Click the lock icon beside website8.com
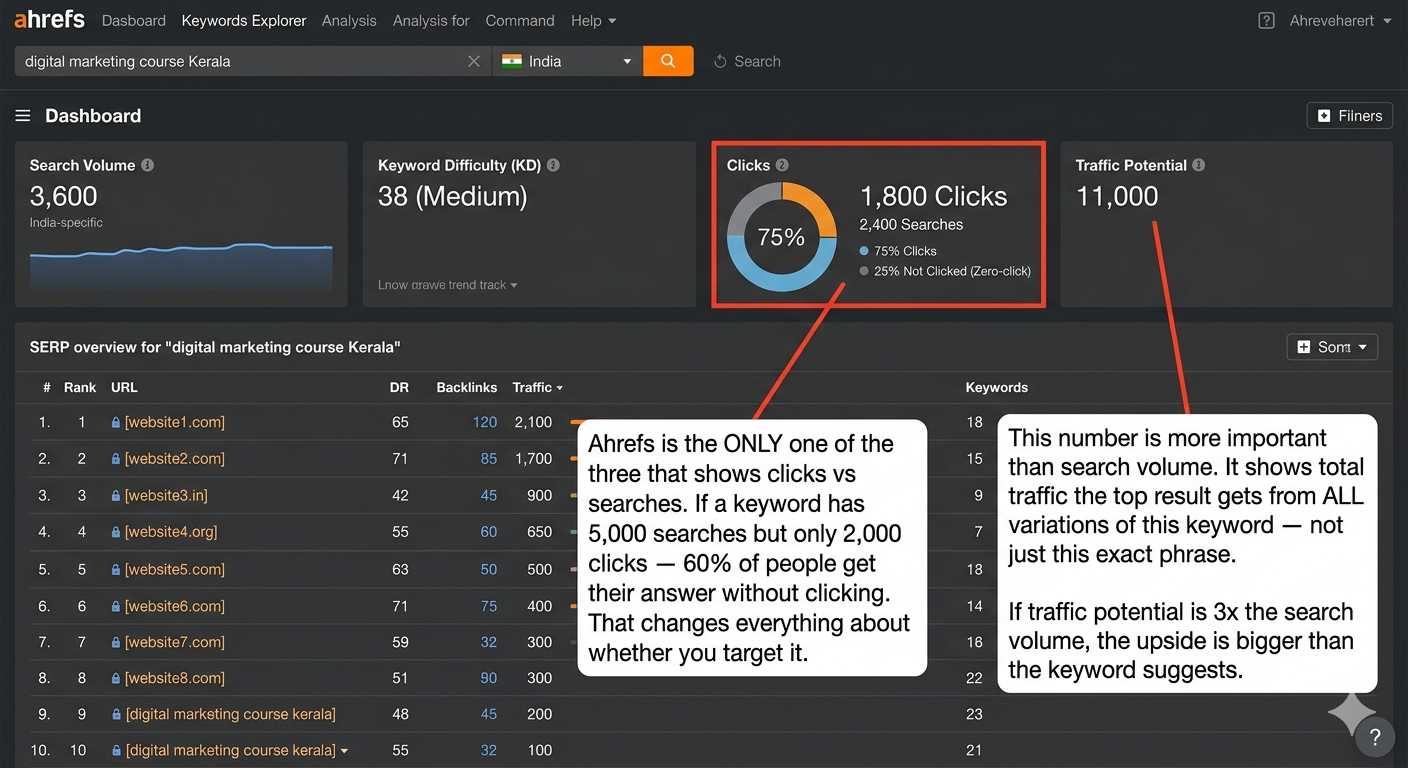 click(116, 679)
